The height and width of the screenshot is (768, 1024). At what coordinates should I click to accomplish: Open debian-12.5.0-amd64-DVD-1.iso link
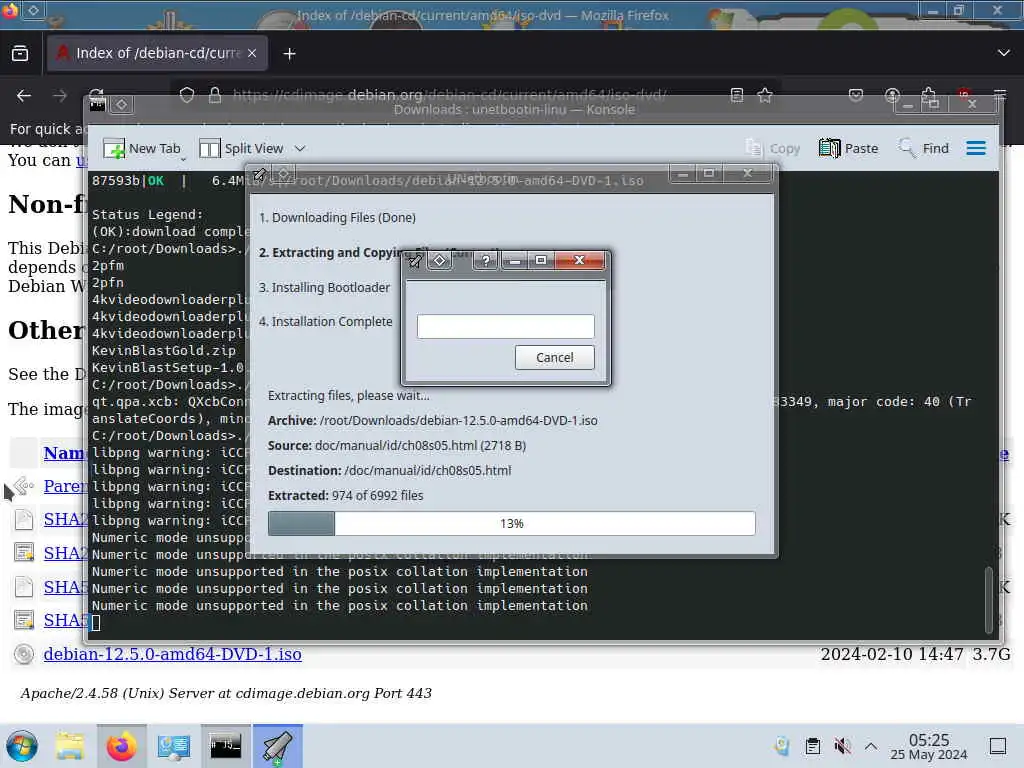[x=172, y=654]
